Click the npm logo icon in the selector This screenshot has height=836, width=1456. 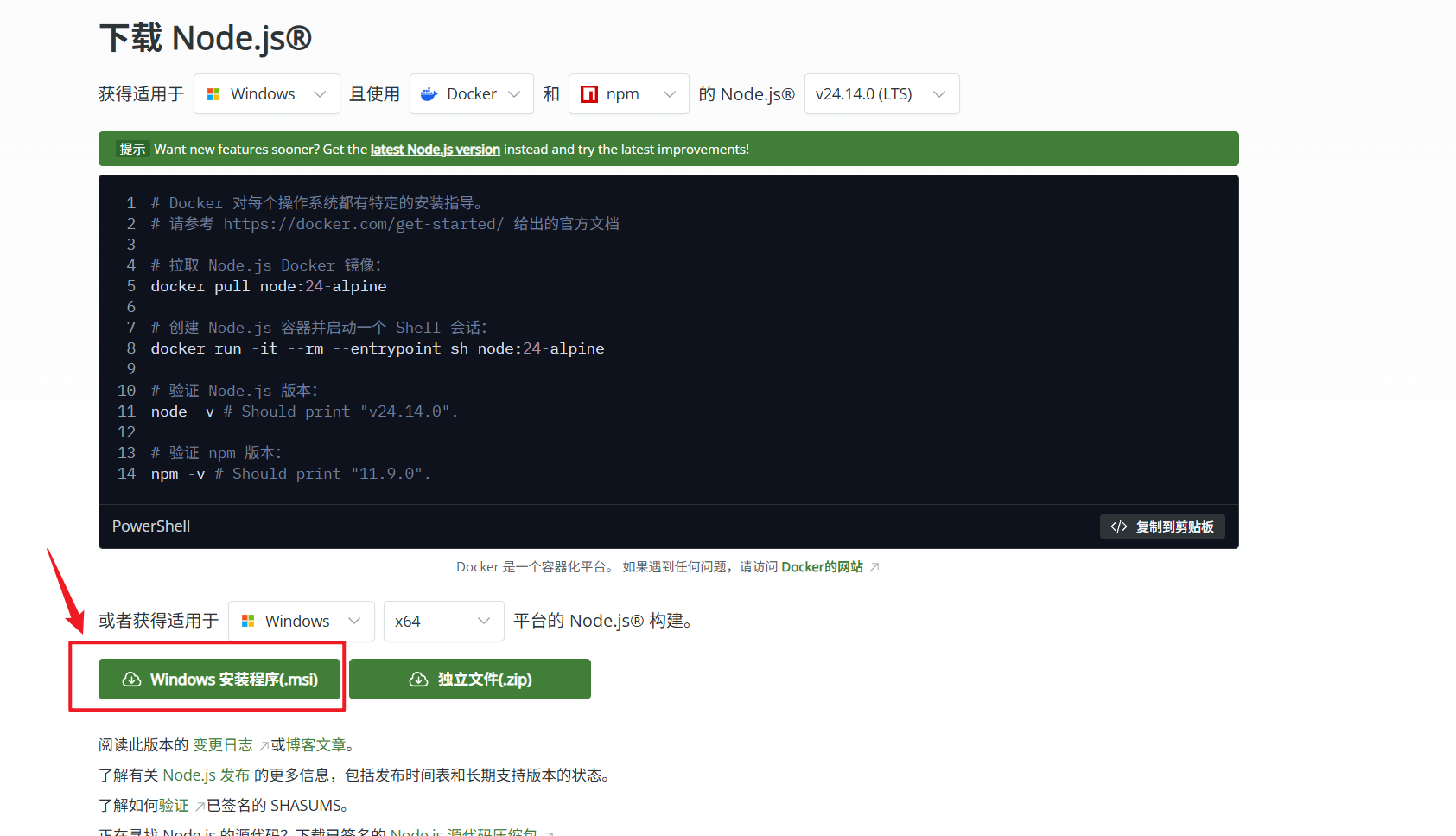[x=588, y=93]
